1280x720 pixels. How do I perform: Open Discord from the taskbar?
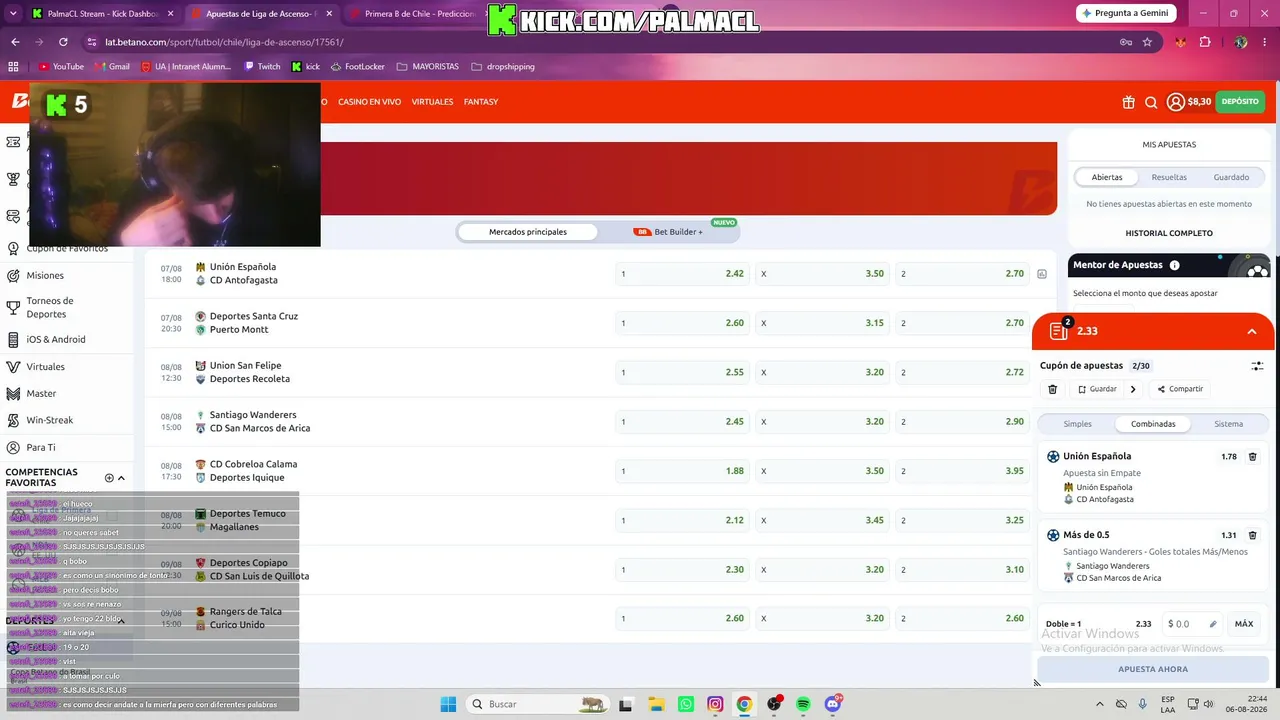pyautogui.click(x=834, y=704)
